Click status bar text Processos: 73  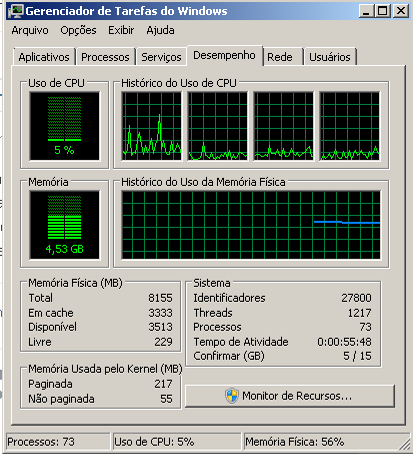(41, 442)
